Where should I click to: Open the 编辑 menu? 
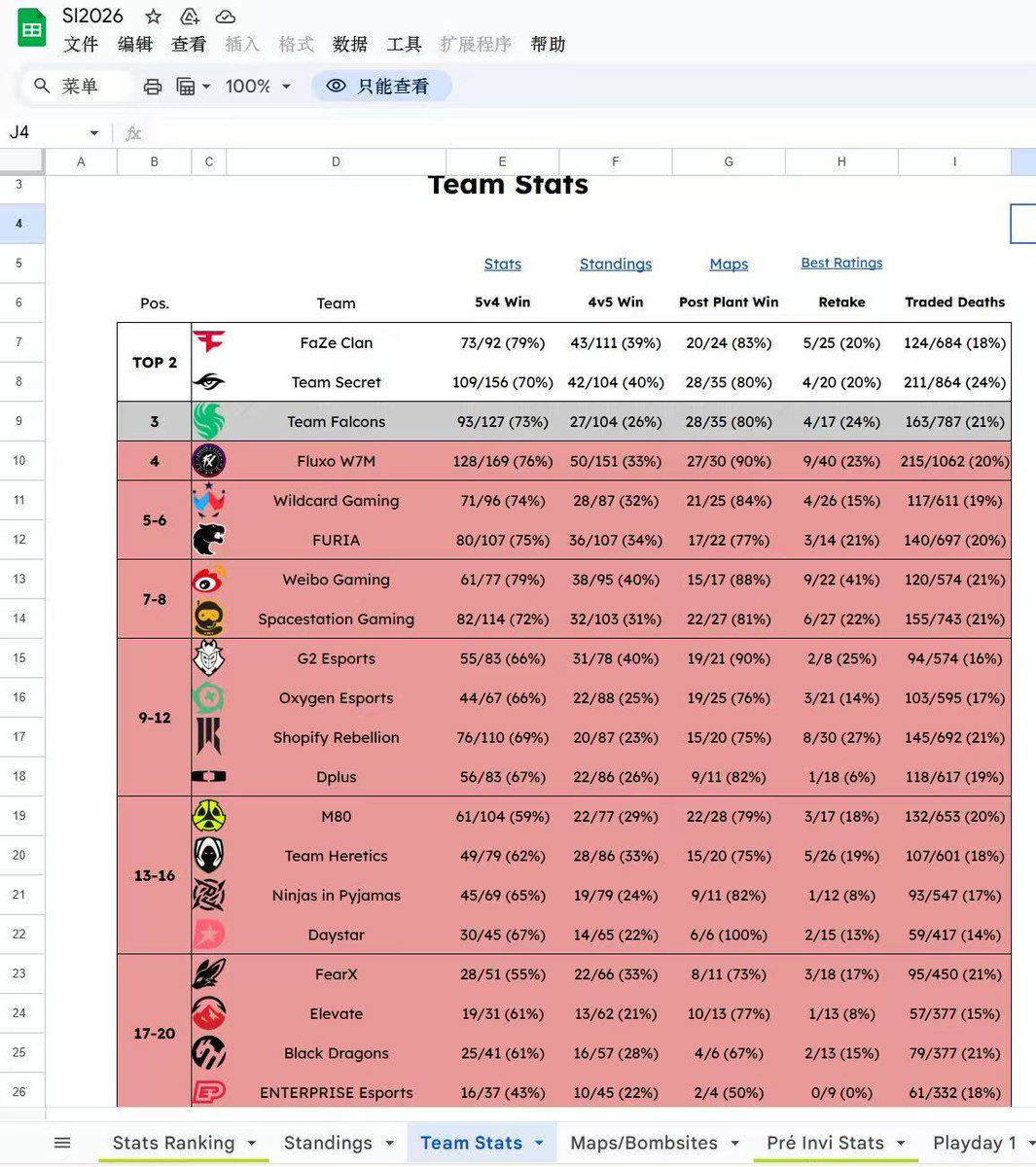point(135,45)
